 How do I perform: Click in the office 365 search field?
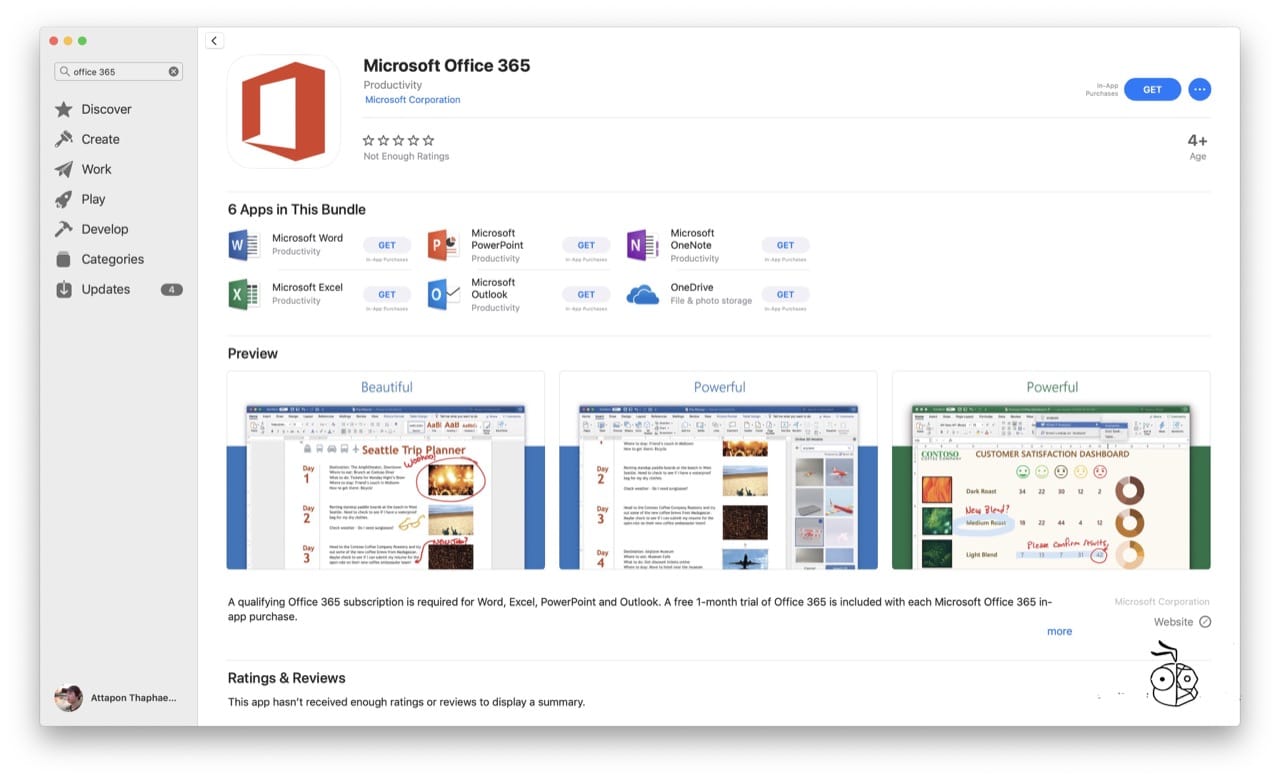[x=118, y=72]
